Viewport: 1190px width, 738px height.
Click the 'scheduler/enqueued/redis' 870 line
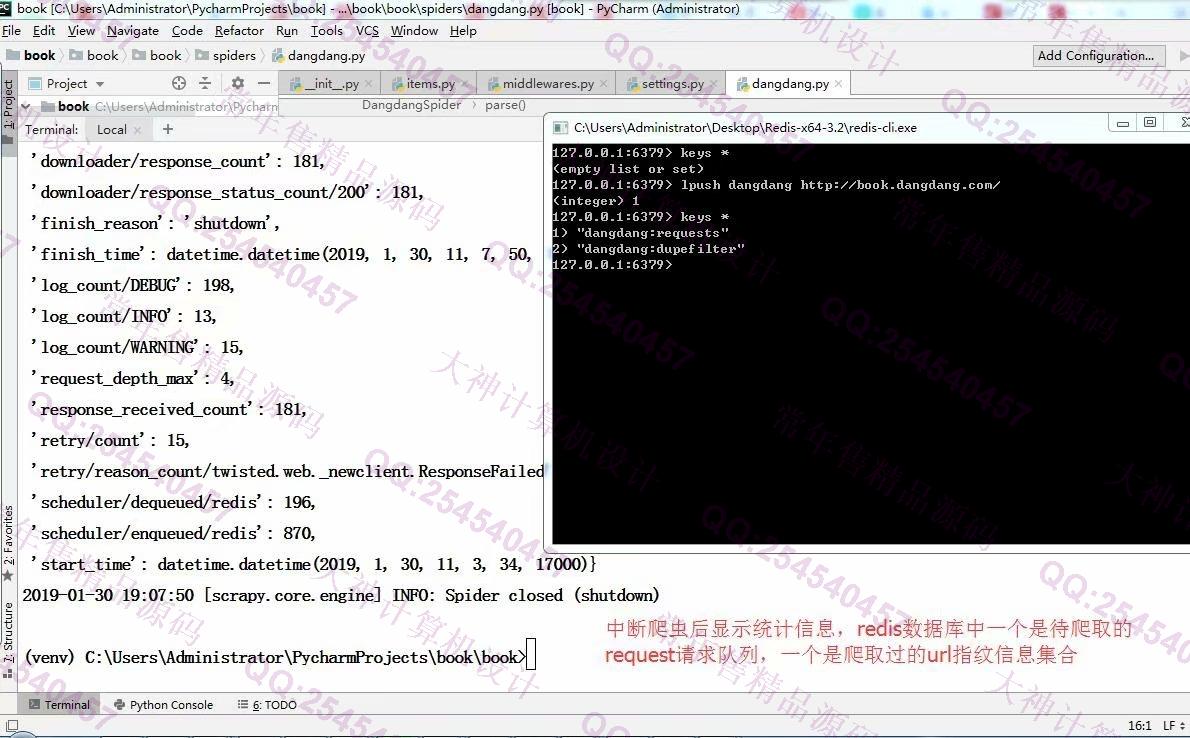click(x=173, y=533)
